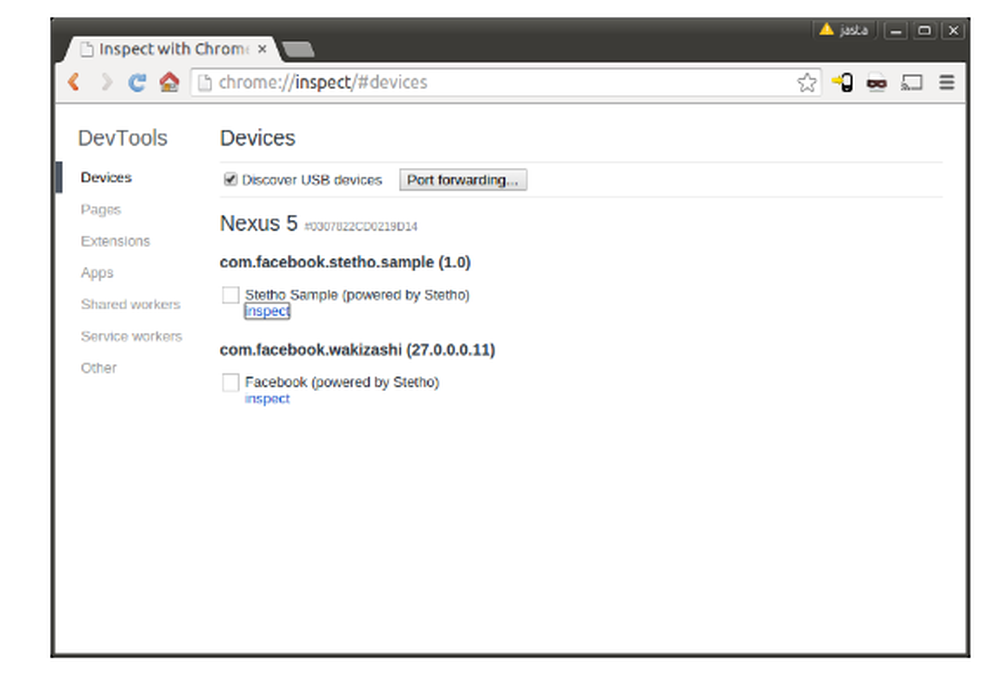Click the Stetho Sample page icon box

[230, 295]
